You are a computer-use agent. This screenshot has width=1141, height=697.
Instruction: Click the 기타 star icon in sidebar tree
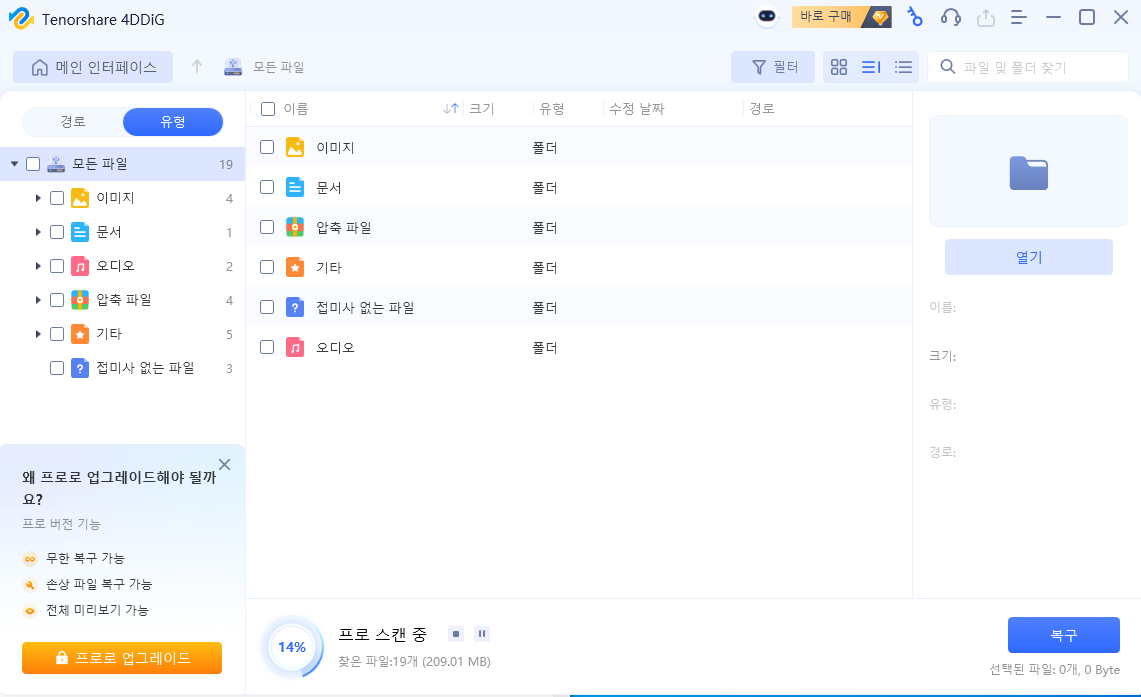tap(80, 334)
